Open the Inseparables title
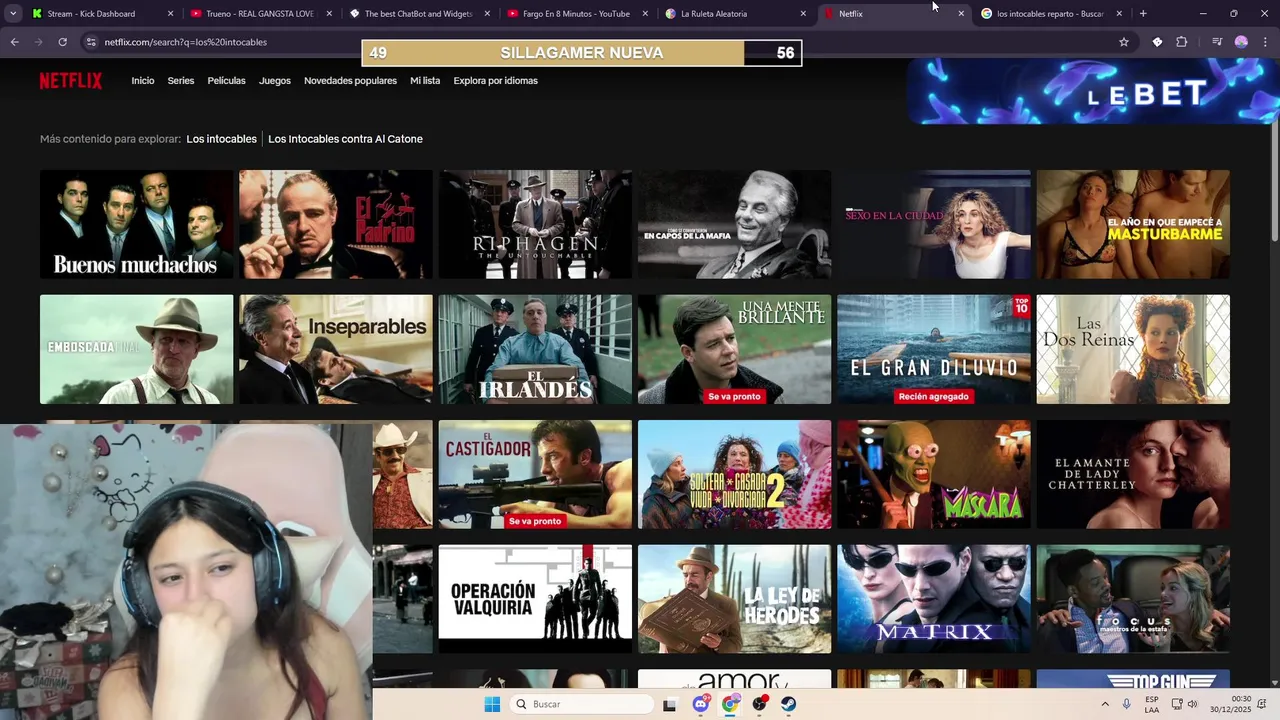This screenshot has width=1280, height=720. point(336,349)
